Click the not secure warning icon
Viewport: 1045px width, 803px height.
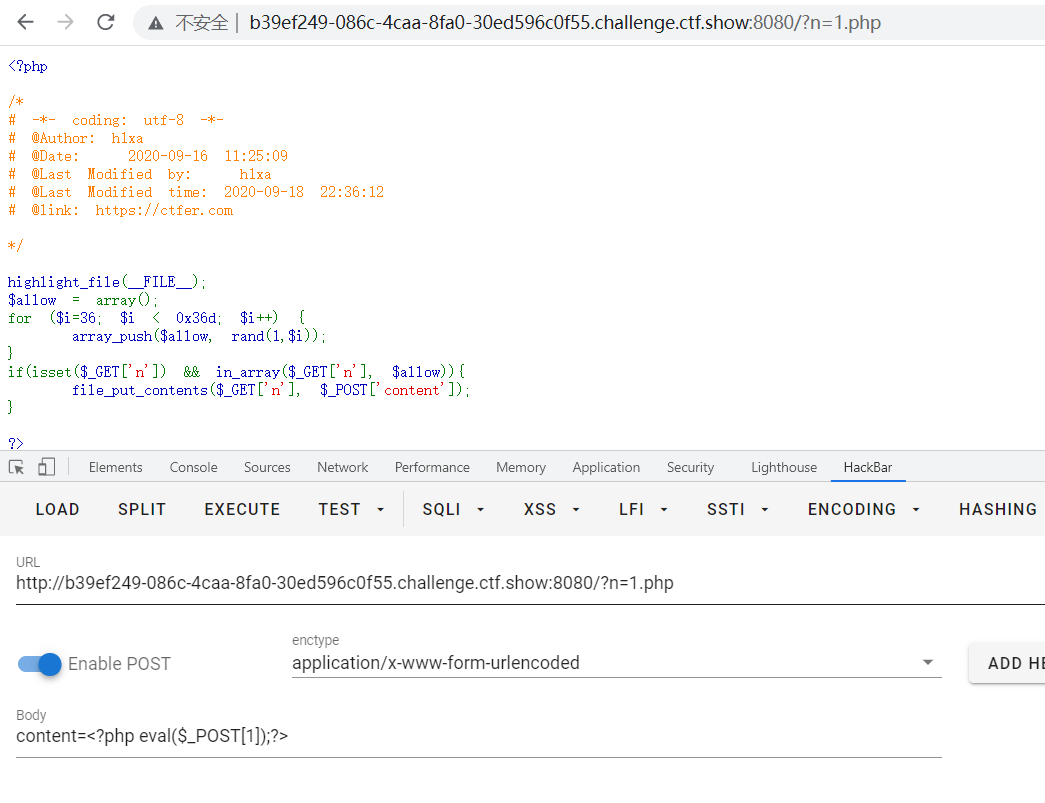(155, 23)
